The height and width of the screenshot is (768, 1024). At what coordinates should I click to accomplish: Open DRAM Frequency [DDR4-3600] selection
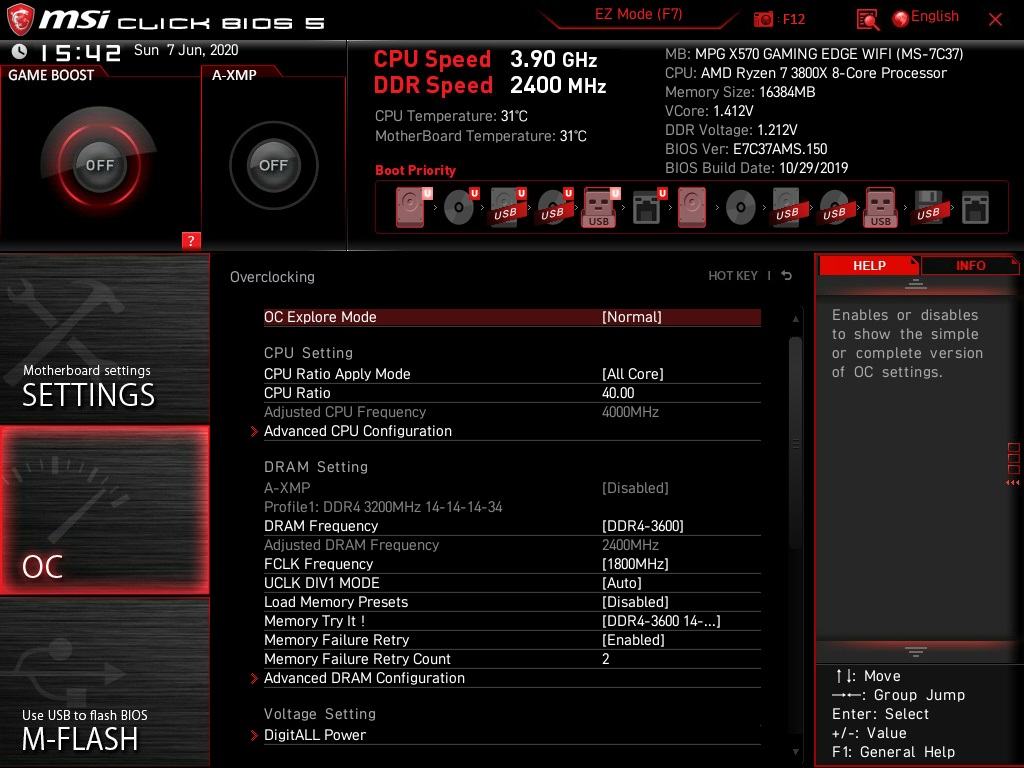click(x=512, y=526)
